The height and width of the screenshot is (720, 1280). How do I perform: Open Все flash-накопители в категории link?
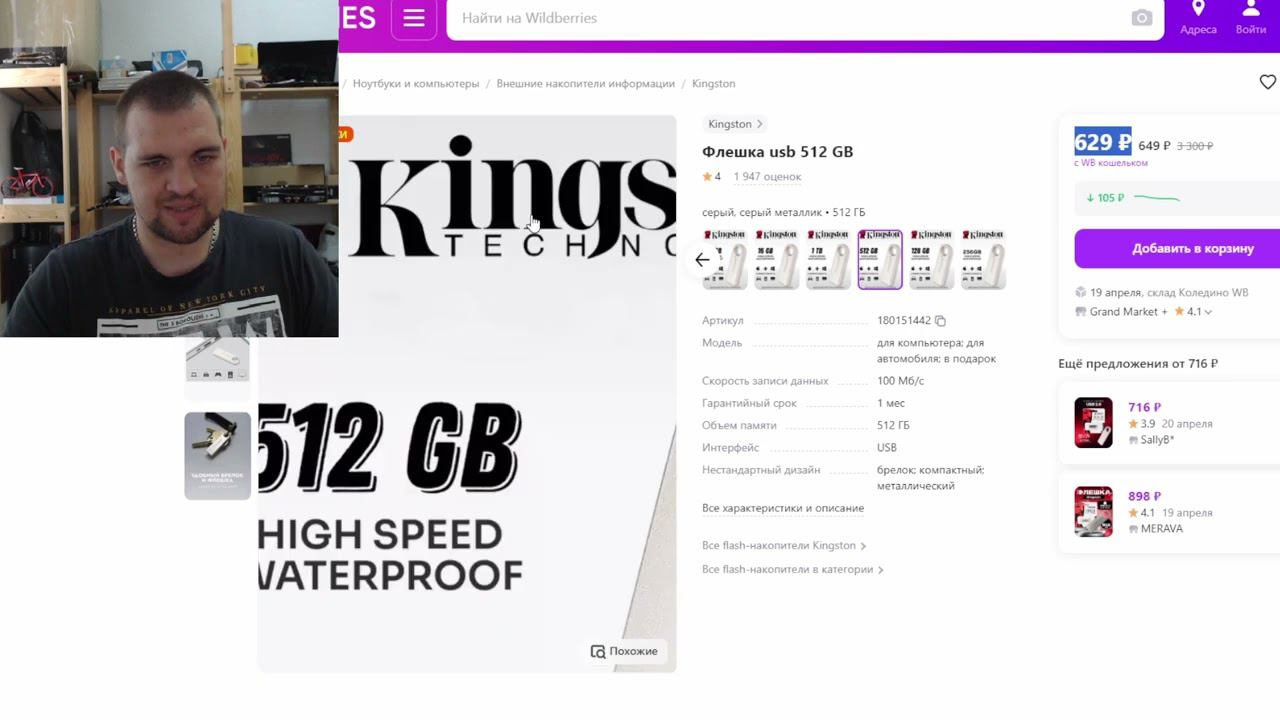[792, 570]
